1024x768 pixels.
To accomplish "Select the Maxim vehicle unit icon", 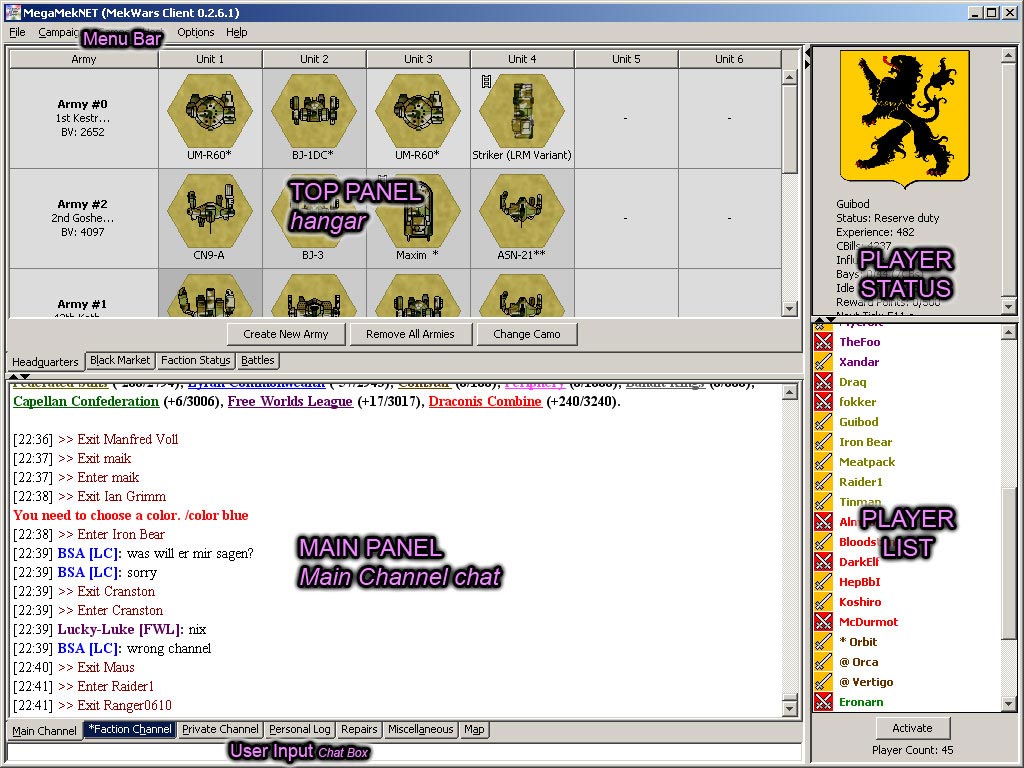I will click(x=418, y=212).
